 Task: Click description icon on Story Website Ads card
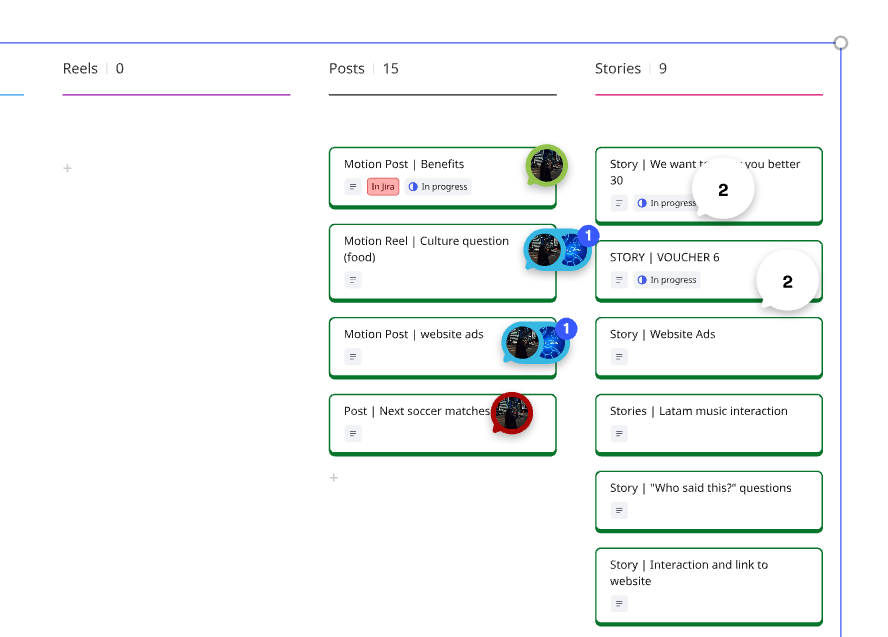tap(619, 357)
